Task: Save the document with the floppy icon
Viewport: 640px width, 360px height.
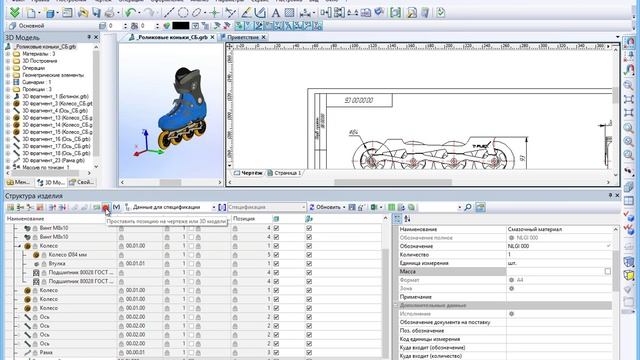Action: pos(96,13)
